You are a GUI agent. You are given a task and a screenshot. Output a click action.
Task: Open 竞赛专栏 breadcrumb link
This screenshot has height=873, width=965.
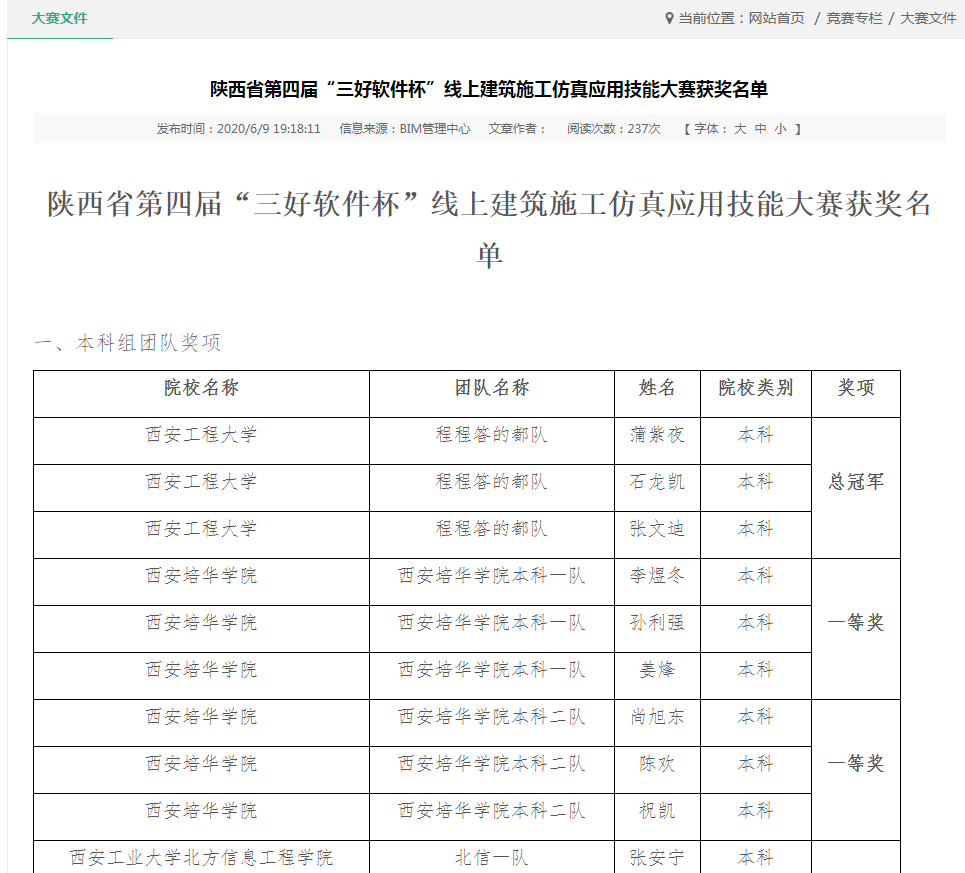[854, 18]
